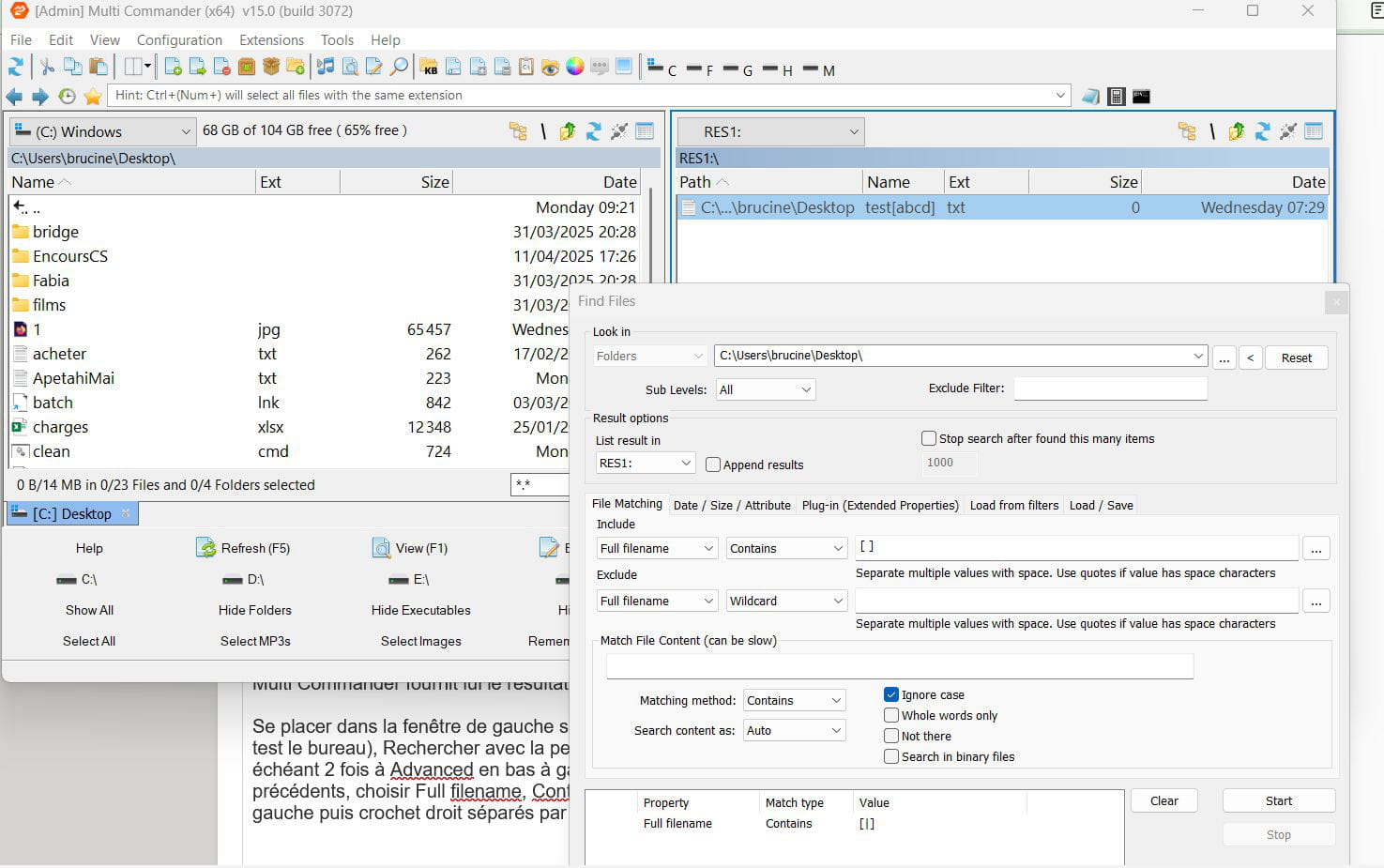Select the EncoursCS folder row
Screen dimensions: 1384x868
(x=324, y=256)
